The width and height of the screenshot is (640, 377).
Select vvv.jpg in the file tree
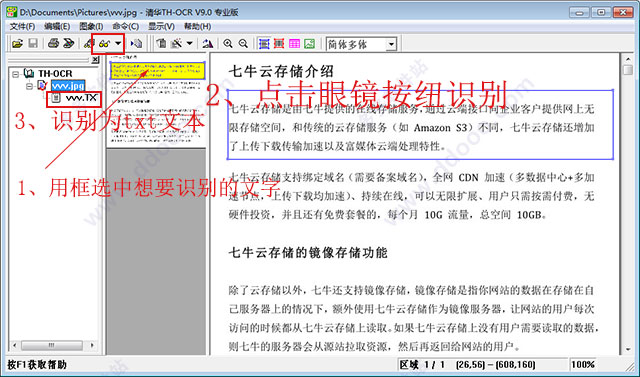(68, 86)
